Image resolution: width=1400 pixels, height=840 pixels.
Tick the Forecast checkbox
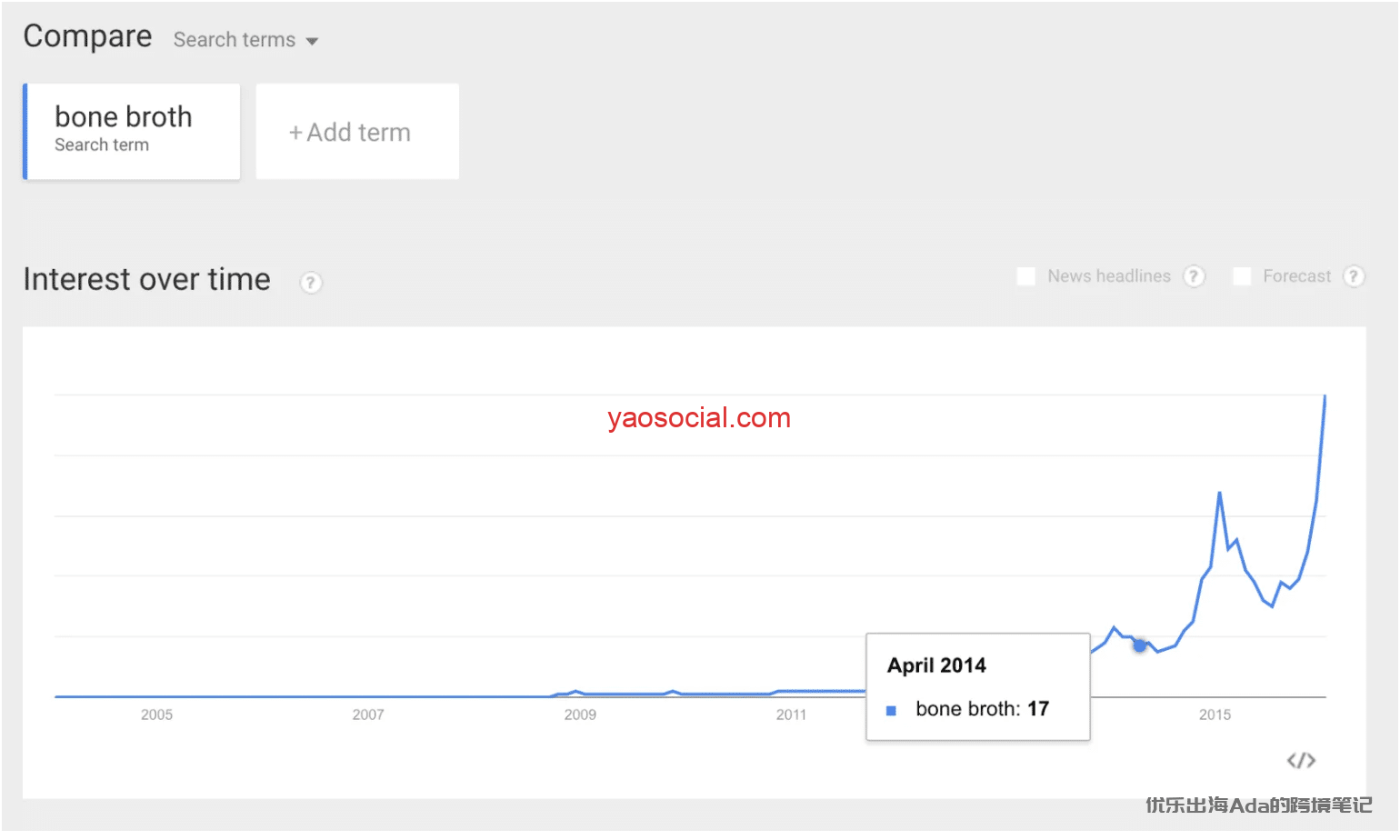(x=1242, y=276)
